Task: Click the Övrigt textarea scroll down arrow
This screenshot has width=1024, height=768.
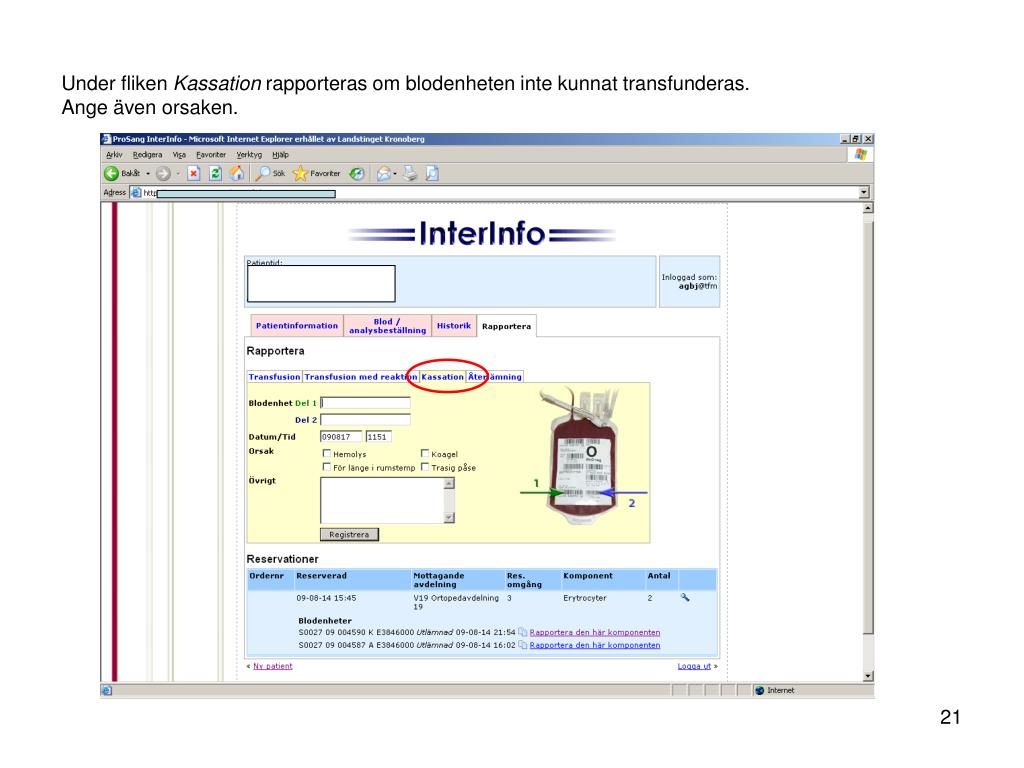Action: pyautogui.click(x=449, y=518)
